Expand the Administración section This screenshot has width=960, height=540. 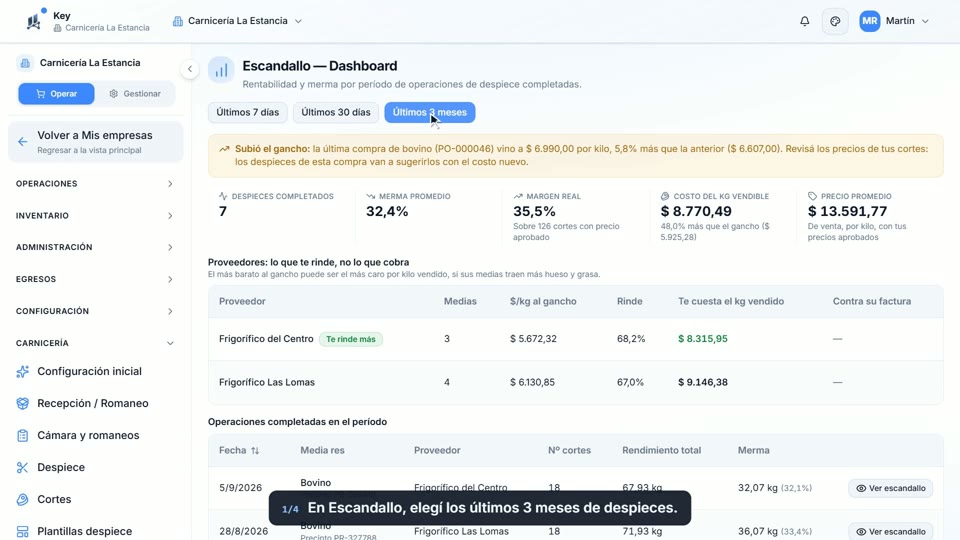95,247
